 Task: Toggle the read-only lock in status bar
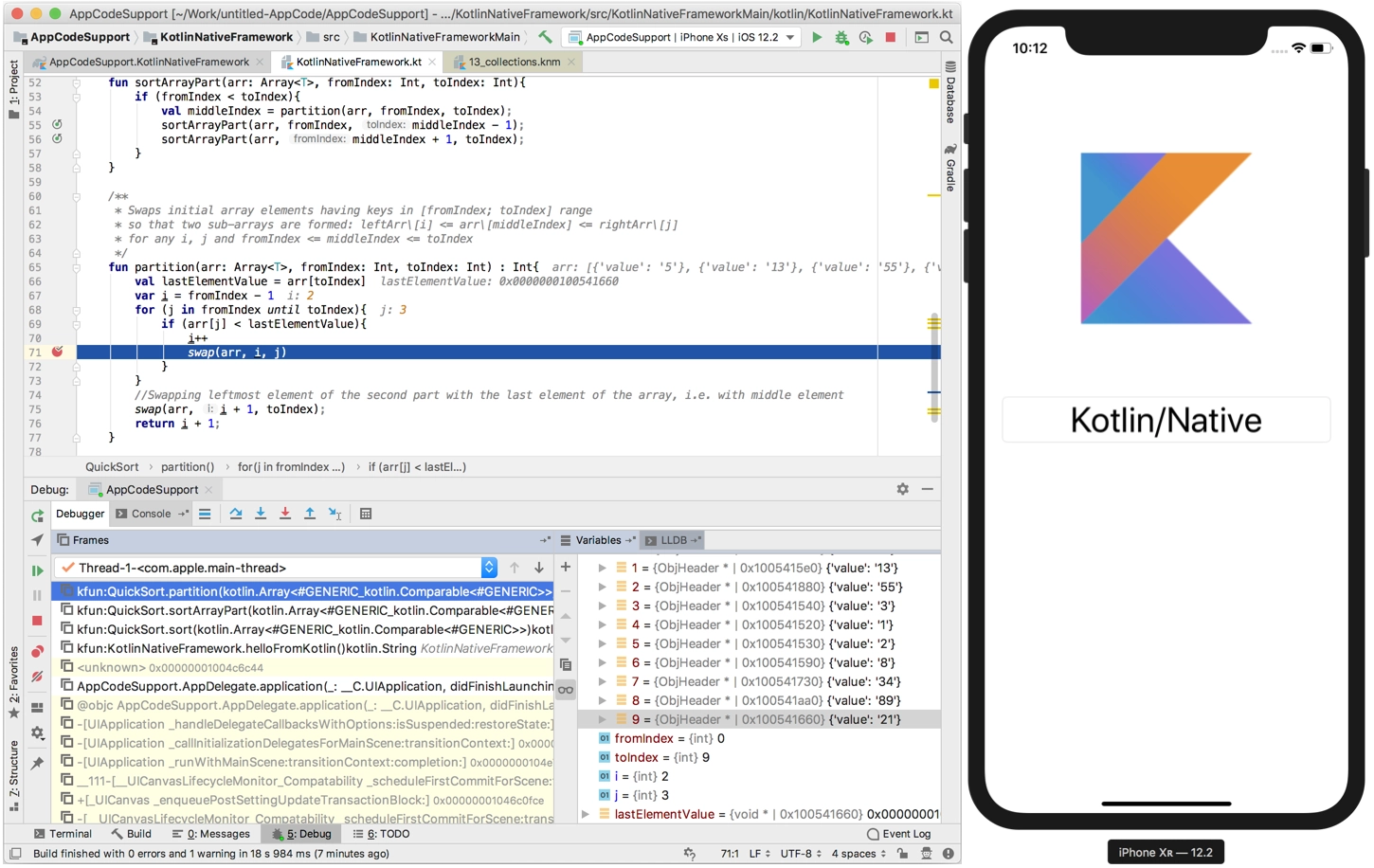point(902,854)
